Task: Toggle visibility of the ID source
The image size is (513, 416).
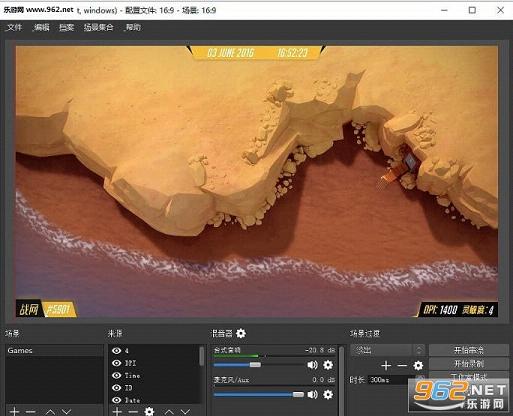Action: click(116, 388)
